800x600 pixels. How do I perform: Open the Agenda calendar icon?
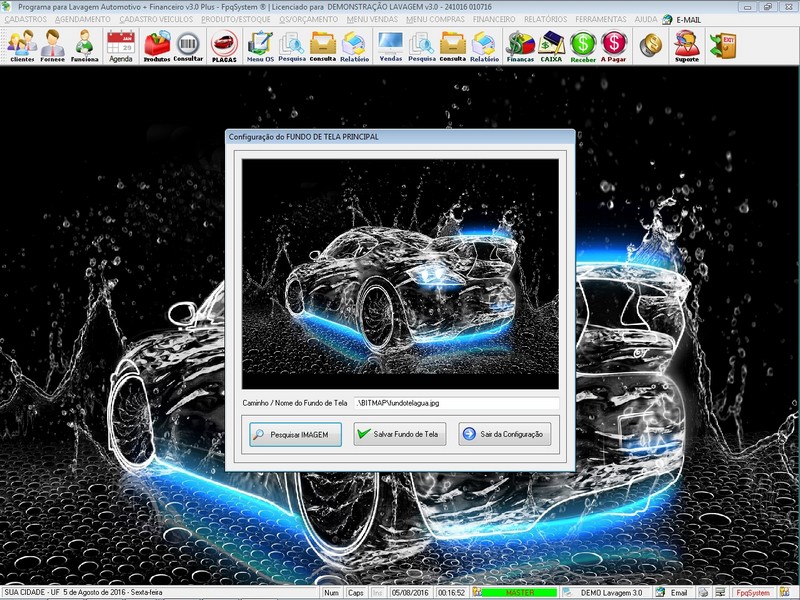[121, 46]
